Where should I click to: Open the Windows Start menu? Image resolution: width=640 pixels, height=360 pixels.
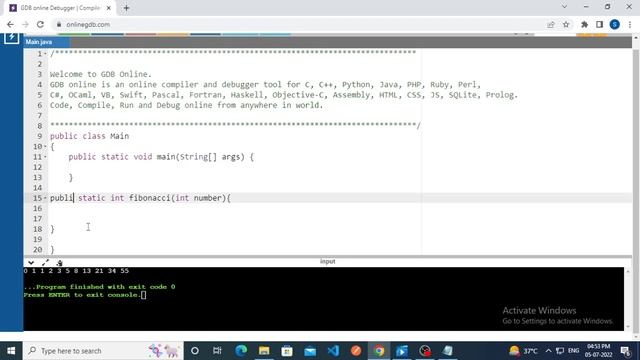pos(11,351)
